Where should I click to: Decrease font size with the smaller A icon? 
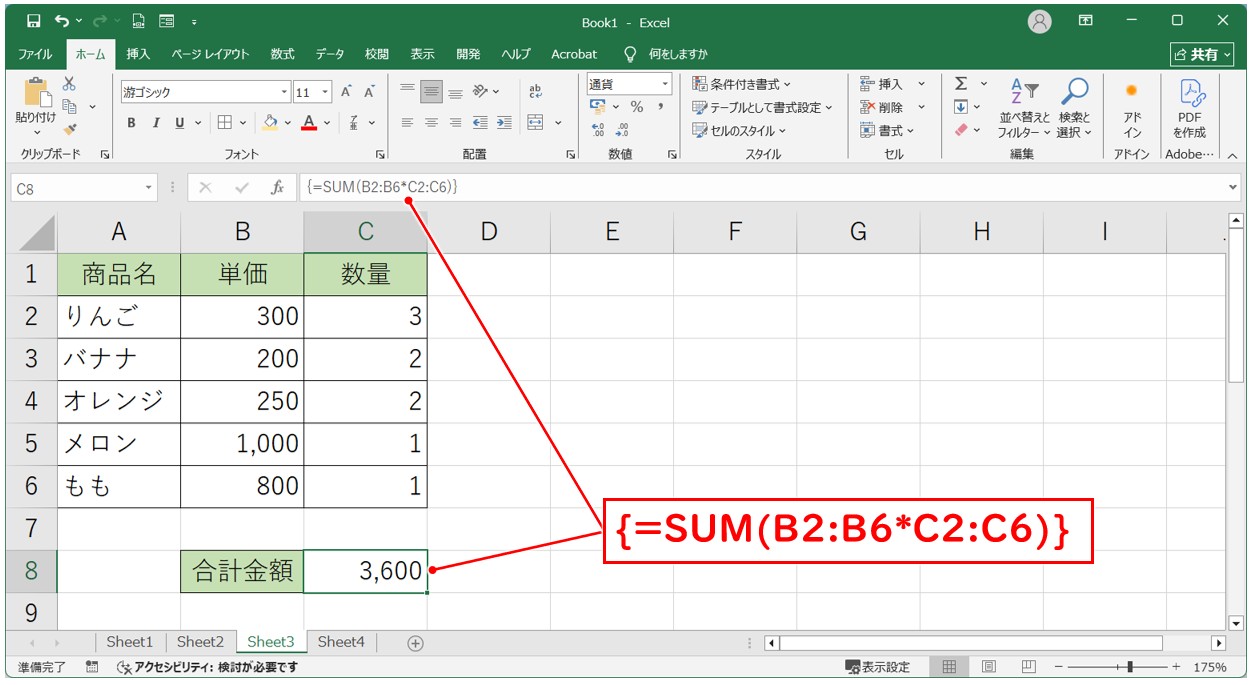tap(369, 92)
